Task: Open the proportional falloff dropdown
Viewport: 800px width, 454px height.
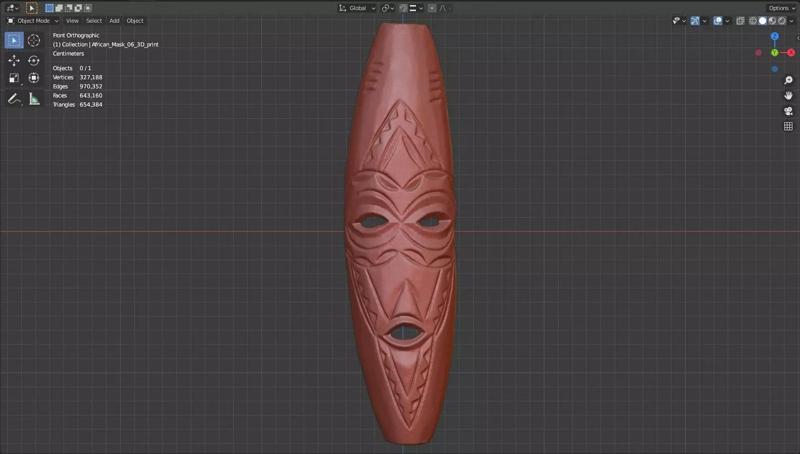Action: pos(443,8)
